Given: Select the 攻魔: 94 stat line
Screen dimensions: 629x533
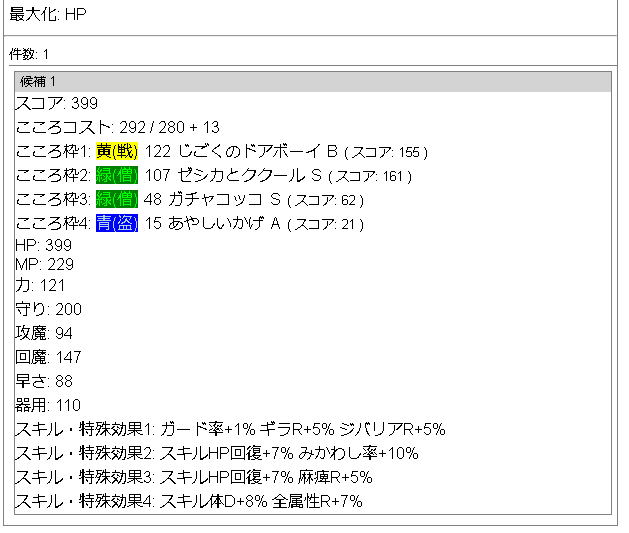Looking at the screenshot, I should [x=44, y=333].
